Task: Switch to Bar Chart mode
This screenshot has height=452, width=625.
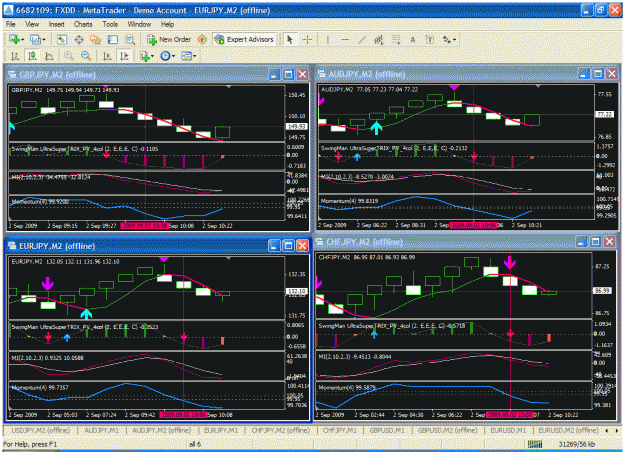Action: [x=15, y=56]
